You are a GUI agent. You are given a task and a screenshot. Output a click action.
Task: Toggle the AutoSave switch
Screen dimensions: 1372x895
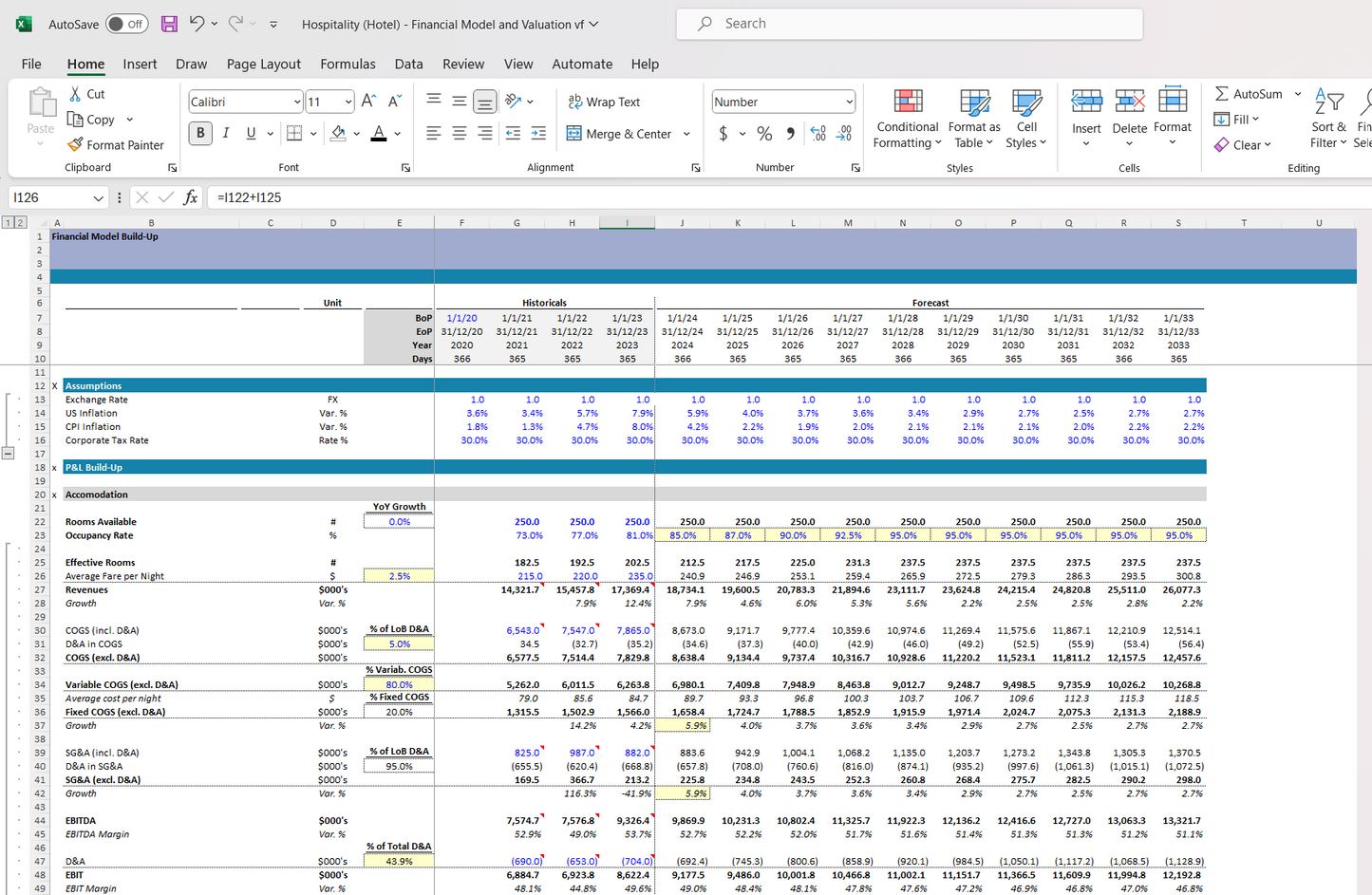126,24
